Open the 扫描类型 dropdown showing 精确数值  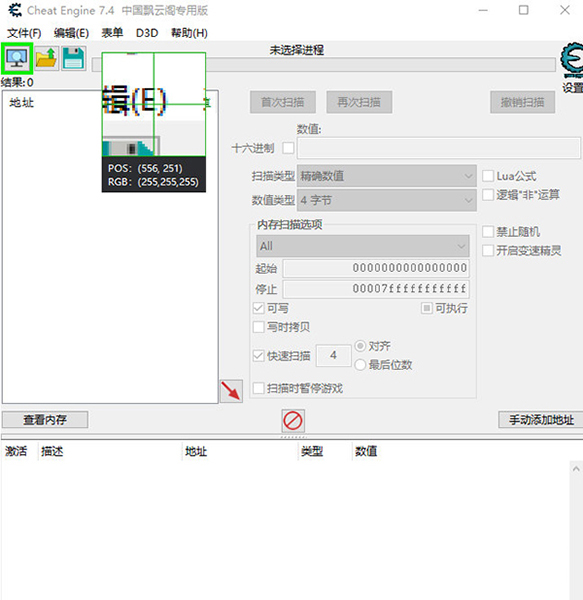tap(387, 176)
